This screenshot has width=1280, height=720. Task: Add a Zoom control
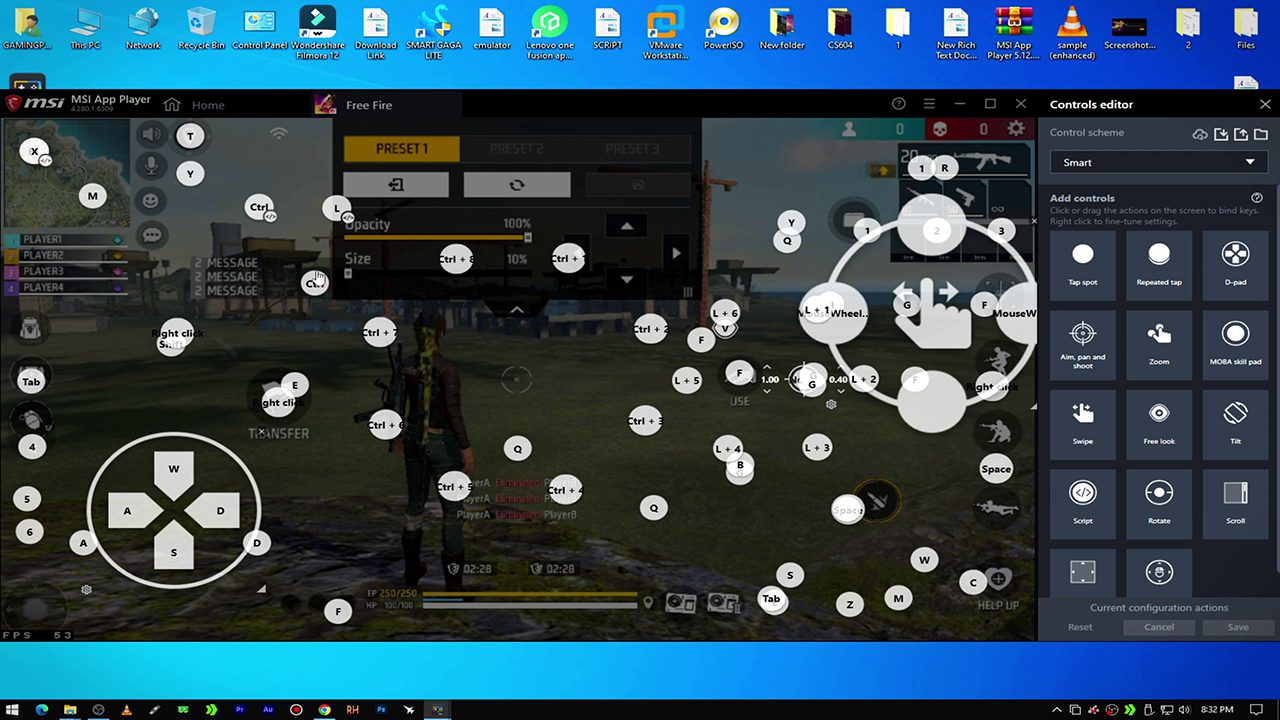click(x=1159, y=343)
